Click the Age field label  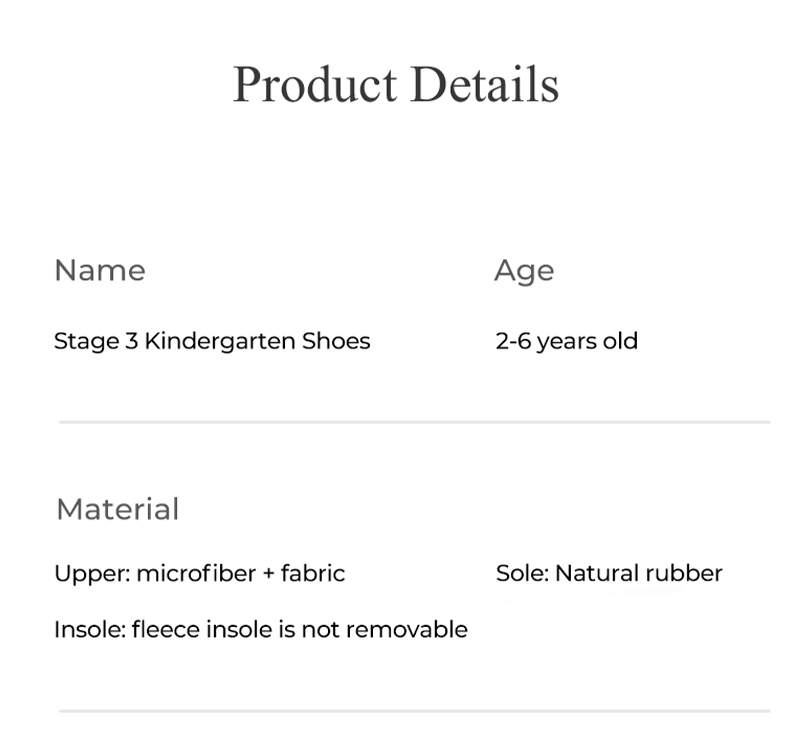click(x=523, y=271)
